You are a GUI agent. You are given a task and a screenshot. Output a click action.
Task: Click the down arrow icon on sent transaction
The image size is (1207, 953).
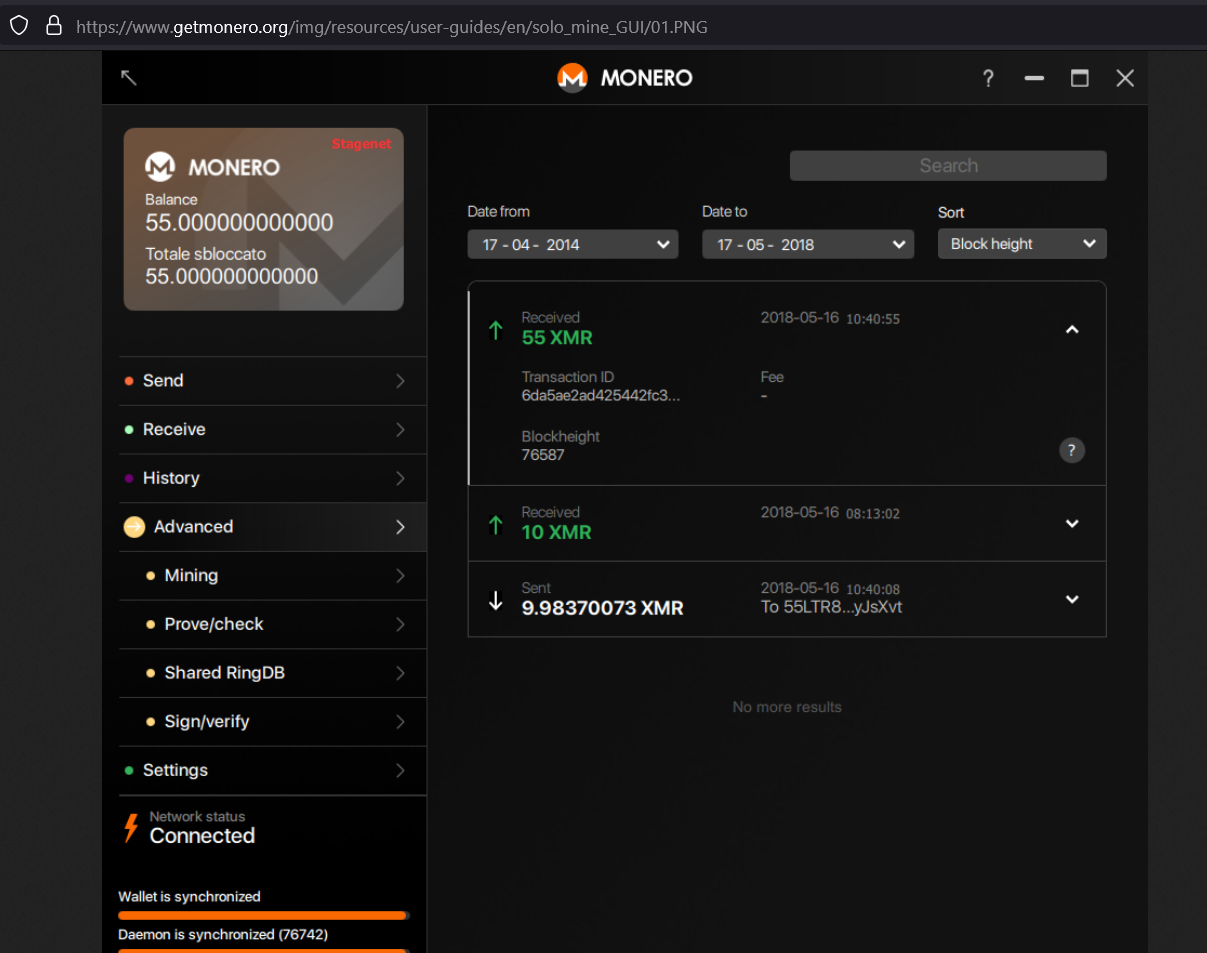click(495, 600)
